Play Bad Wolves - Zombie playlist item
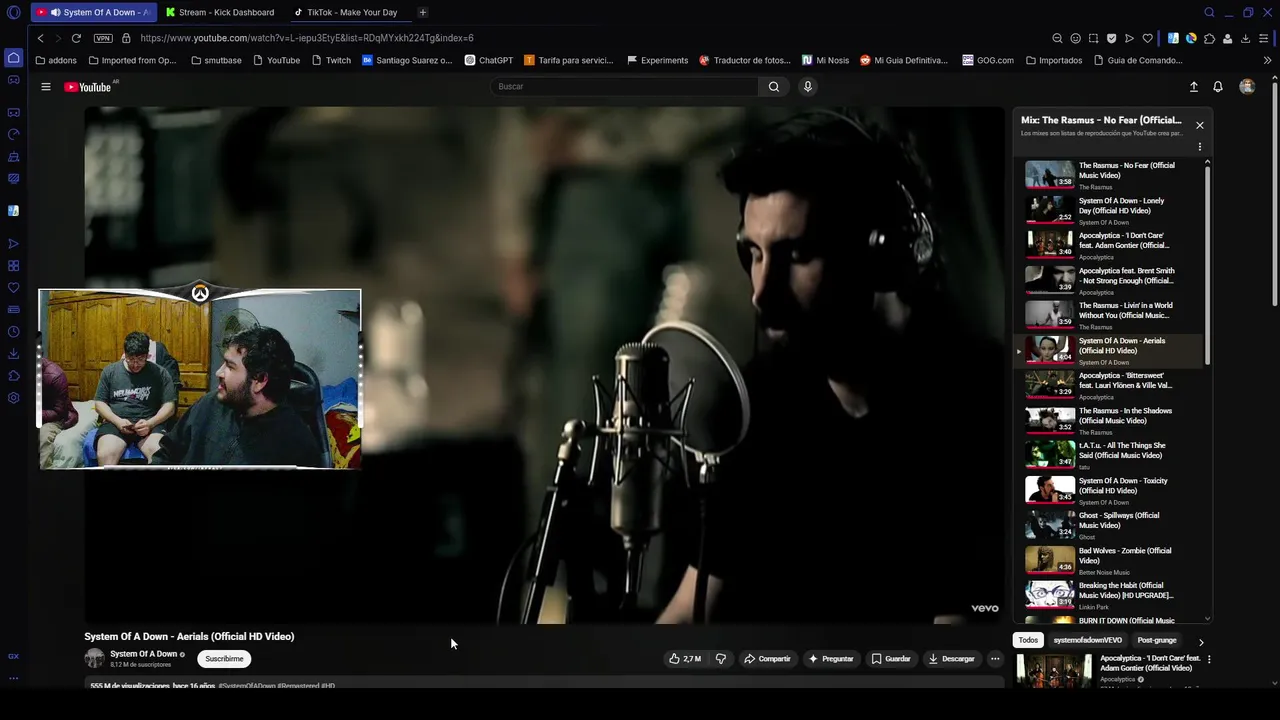This screenshot has height=720, width=1280. pos(1110,560)
